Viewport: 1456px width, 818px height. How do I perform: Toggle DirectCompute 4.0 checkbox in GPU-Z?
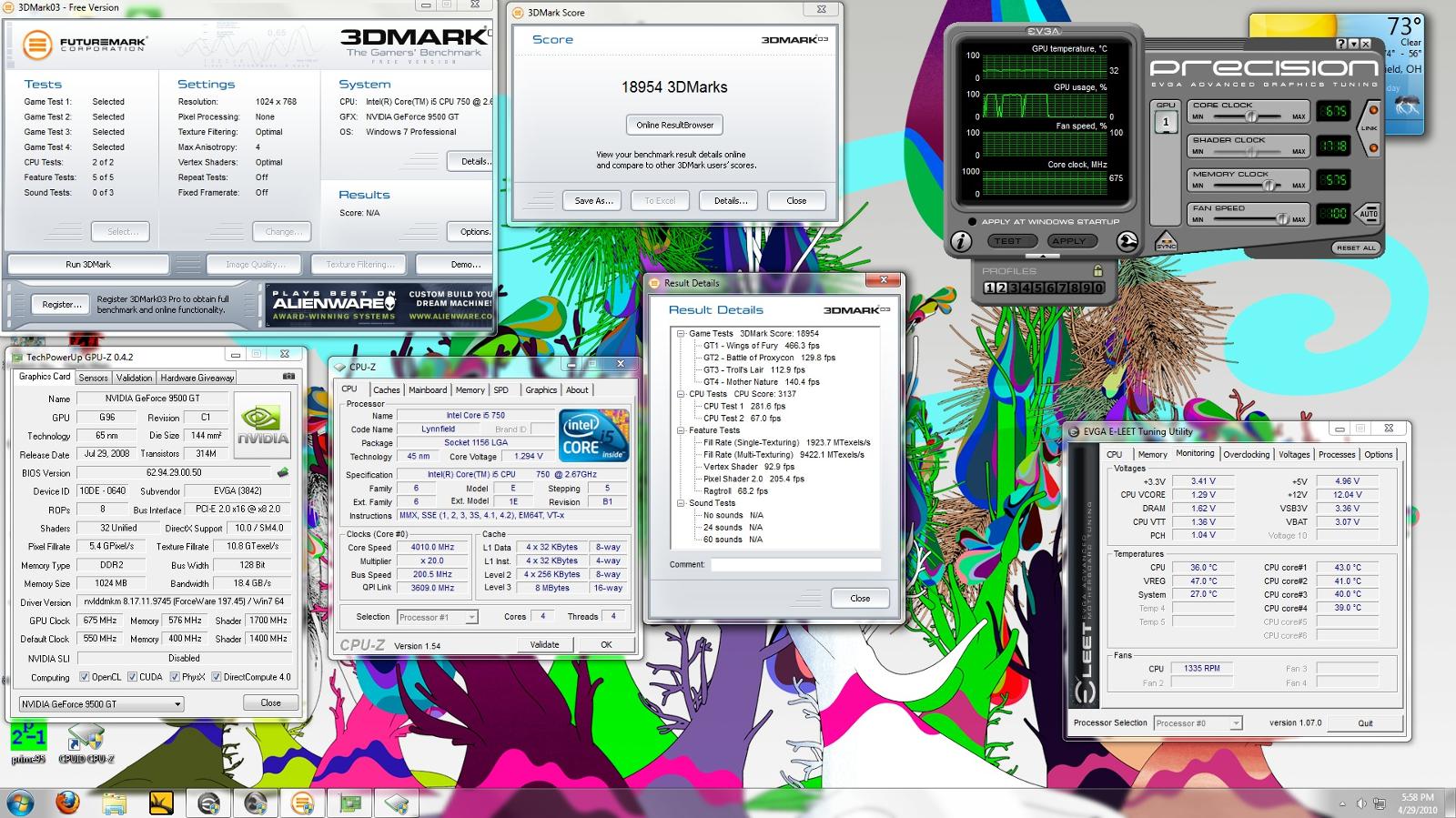pos(217,677)
